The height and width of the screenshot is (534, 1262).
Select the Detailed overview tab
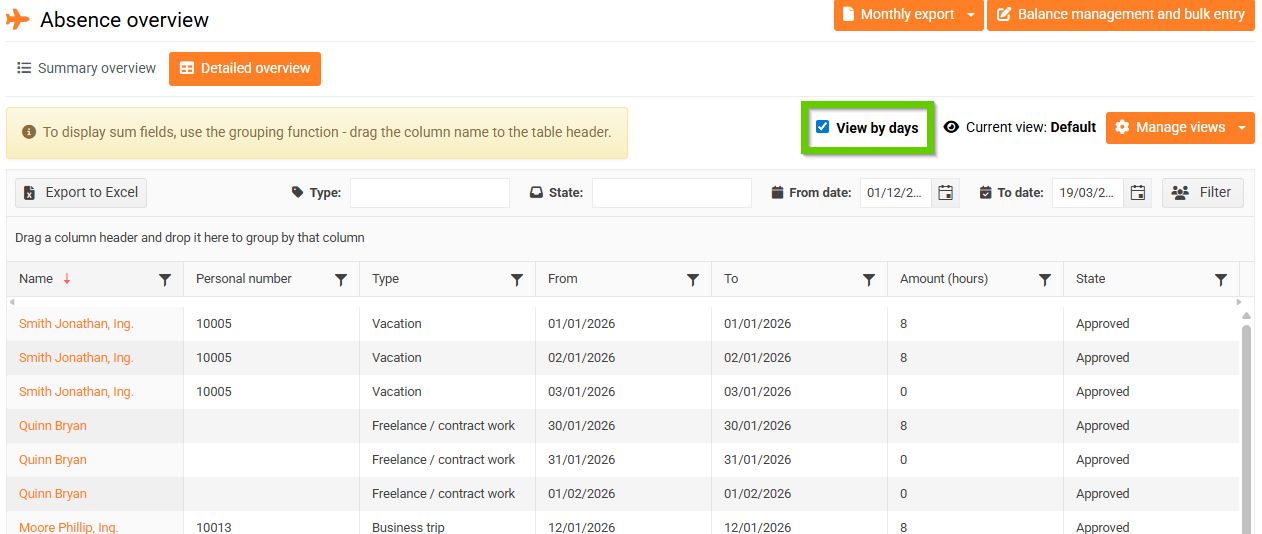tap(245, 69)
